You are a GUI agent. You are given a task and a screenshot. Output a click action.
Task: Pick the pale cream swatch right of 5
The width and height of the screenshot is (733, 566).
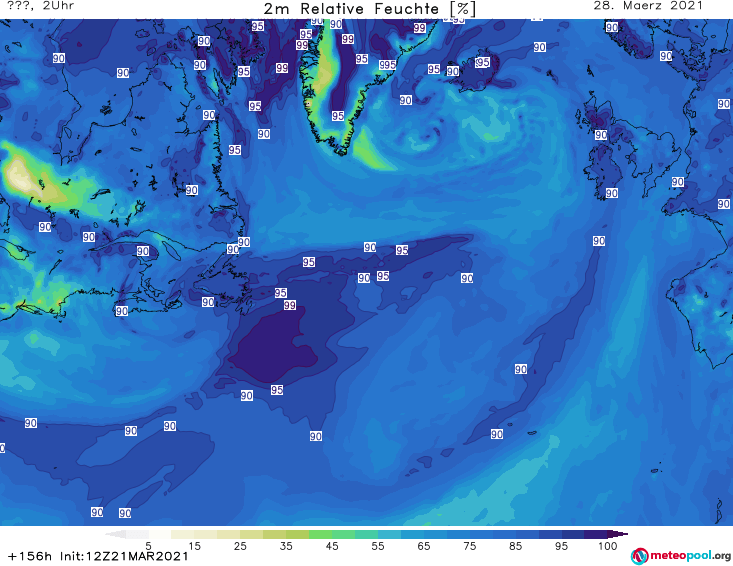[160, 534]
